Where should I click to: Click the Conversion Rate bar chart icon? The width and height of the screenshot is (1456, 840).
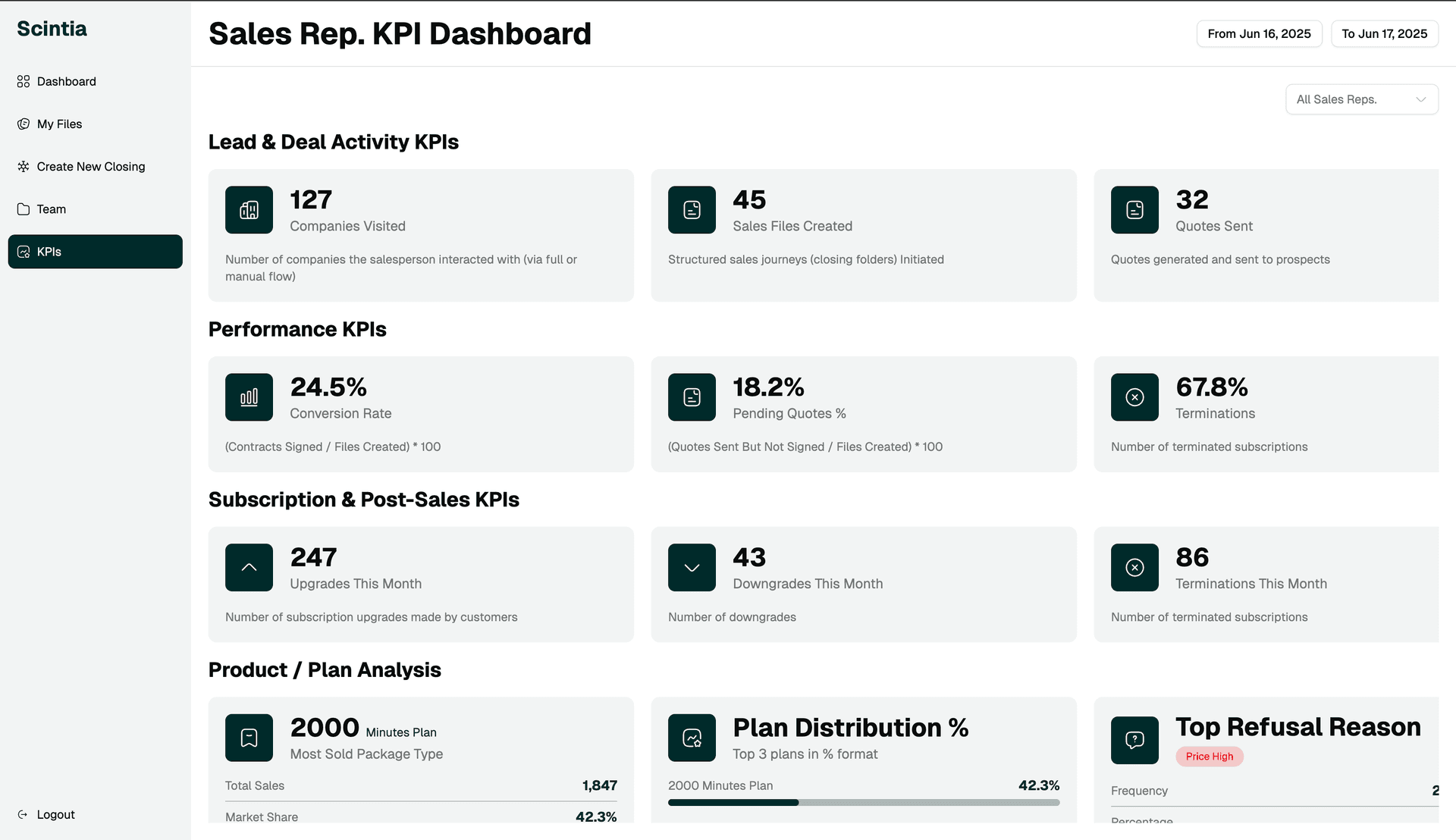(249, 397)
